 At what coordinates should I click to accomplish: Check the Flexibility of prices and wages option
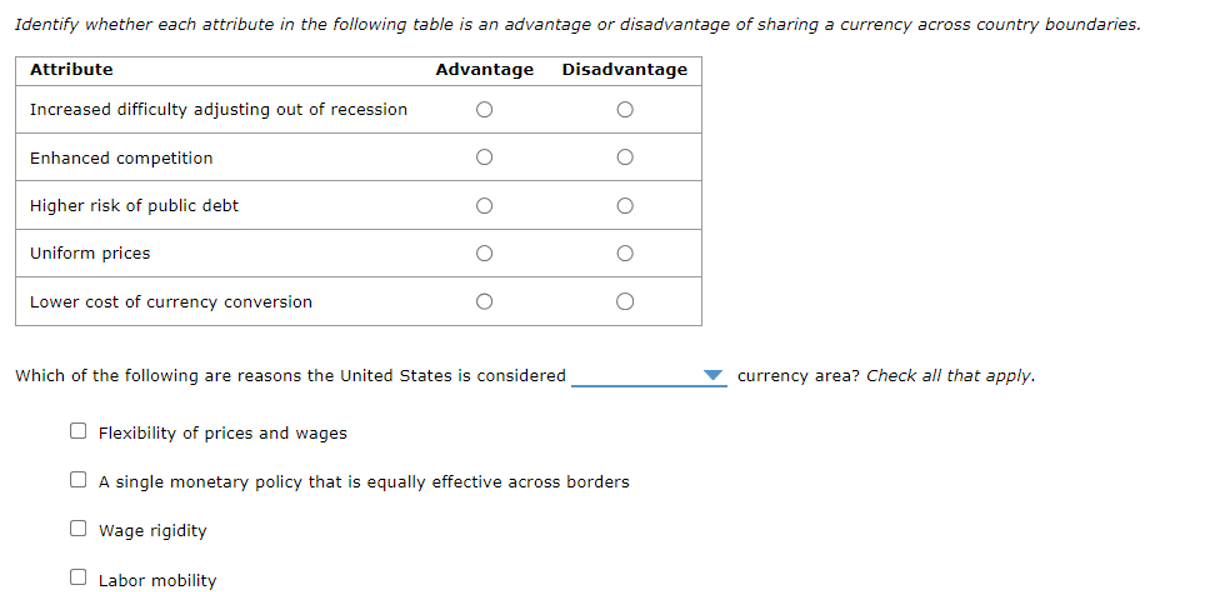78,430
